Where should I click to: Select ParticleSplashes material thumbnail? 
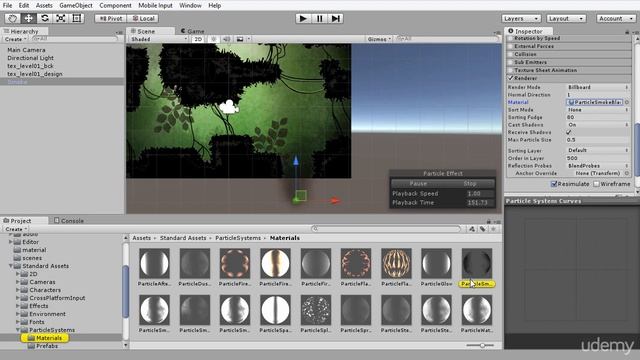click(x=316, y=310)
